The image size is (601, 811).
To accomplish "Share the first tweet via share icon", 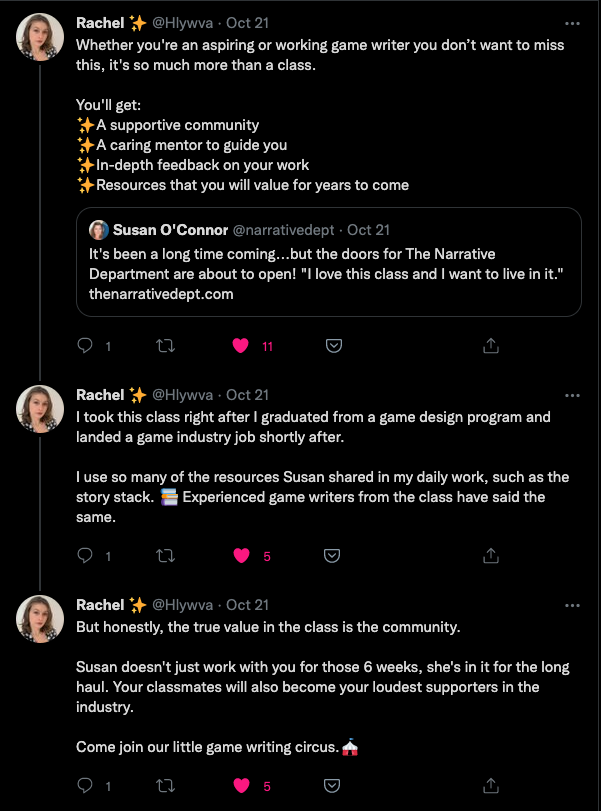I will point(491,345).
